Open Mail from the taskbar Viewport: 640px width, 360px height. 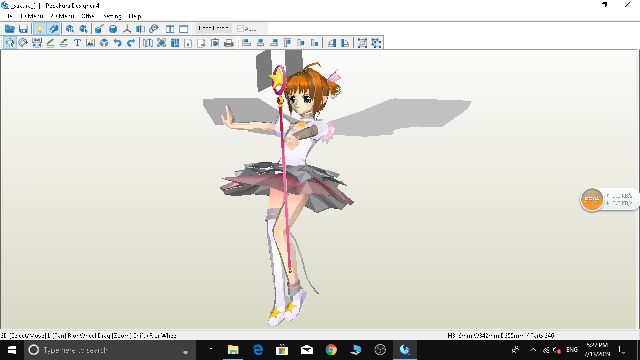click(x=307, y=350)
